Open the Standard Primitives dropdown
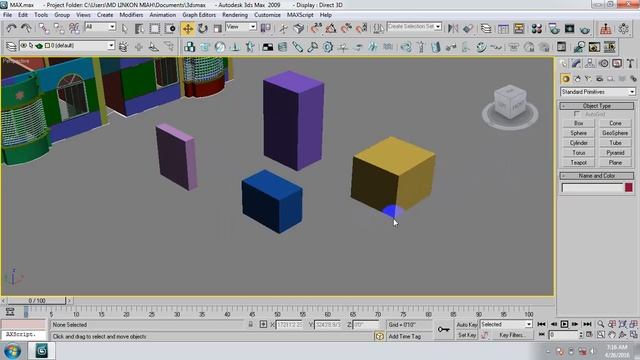Image resolution: width=640 pixels, height=360 pixels. pos(598,92)
